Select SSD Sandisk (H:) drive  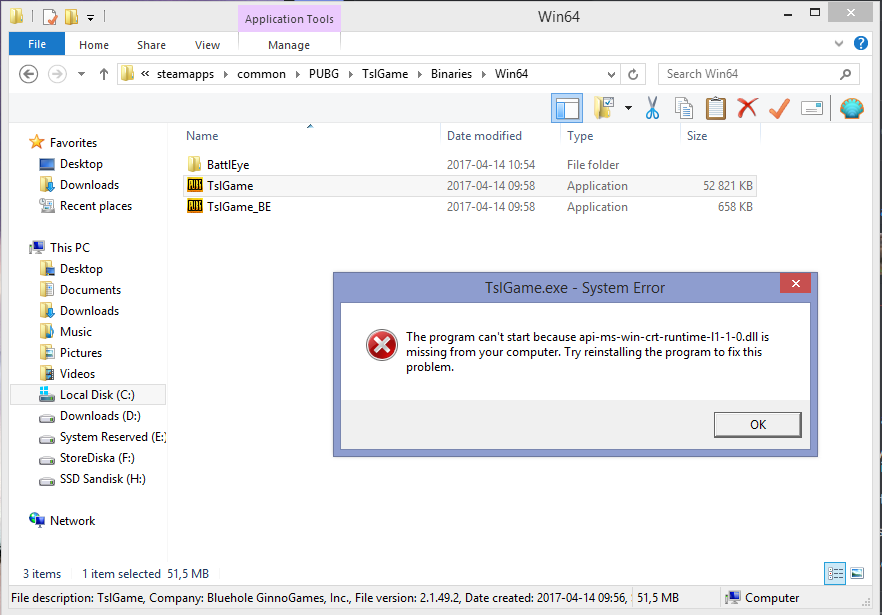[102, 479]
